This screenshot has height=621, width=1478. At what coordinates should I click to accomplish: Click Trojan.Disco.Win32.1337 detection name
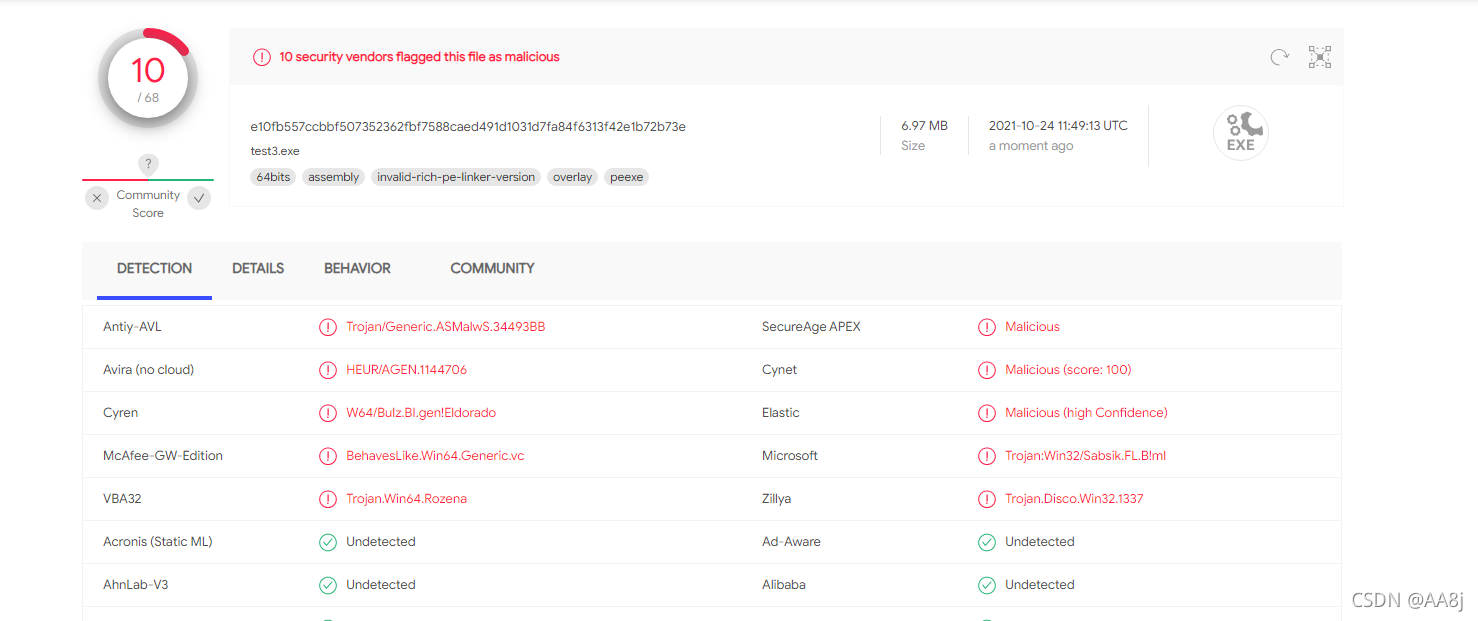point(1074,499)
